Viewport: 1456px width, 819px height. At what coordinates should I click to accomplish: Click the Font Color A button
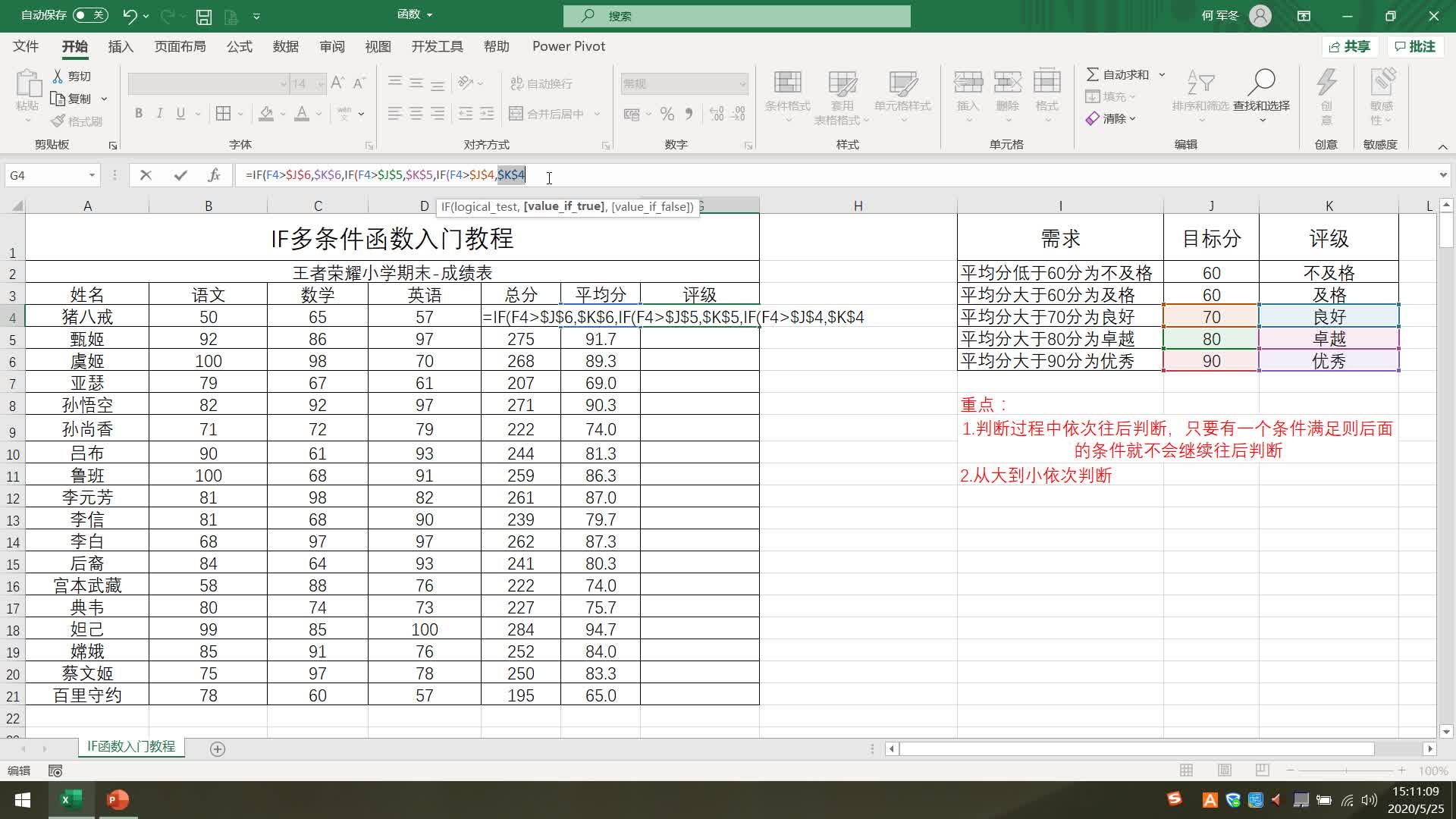(x=302, y=114)
